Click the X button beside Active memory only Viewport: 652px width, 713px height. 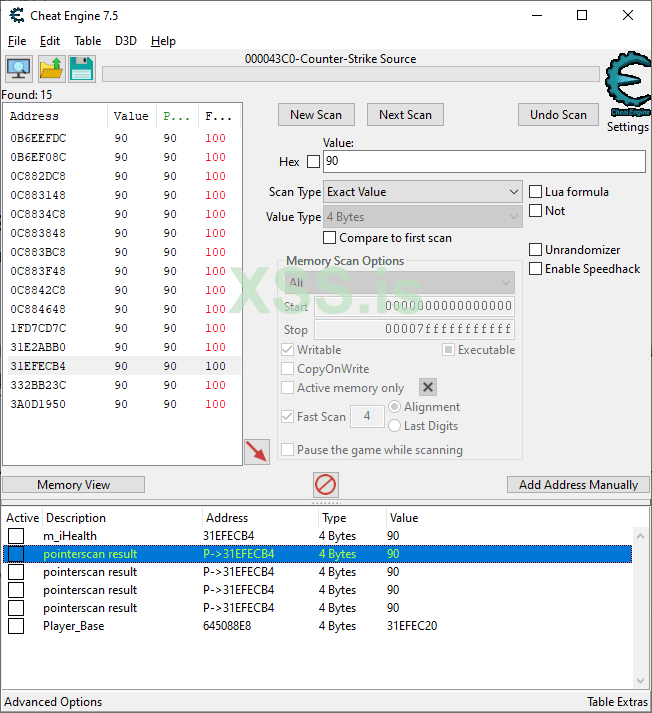pos(427,387)
